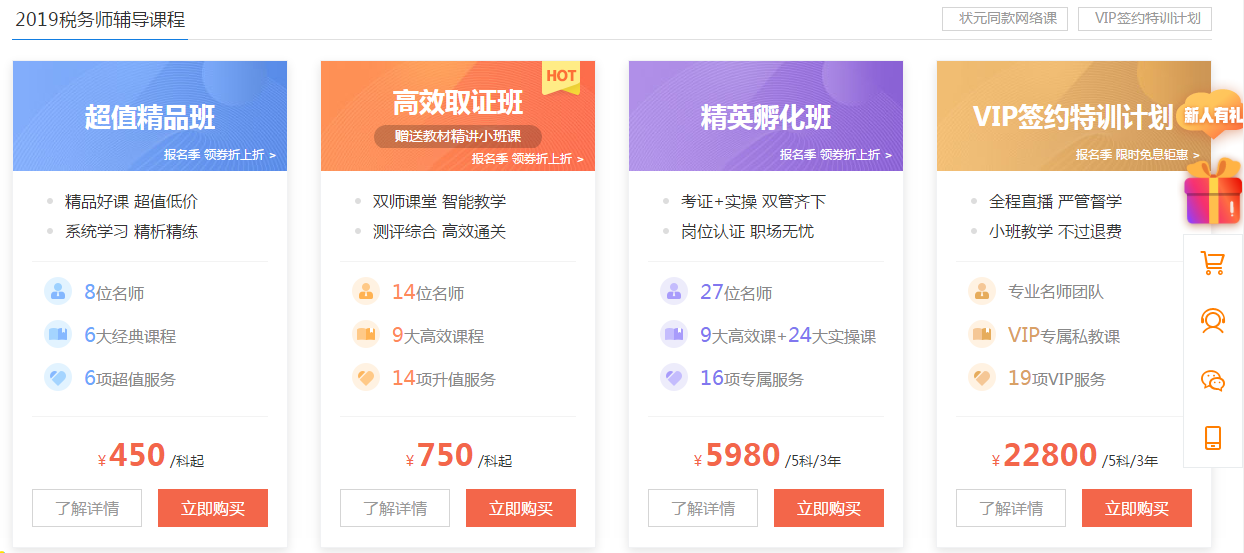Image resolution: width=1244 pixels, height=553 pixels.
Task: Click 了解详情 for VIP签约特训计划 card
Action: tap(1011, 508)
